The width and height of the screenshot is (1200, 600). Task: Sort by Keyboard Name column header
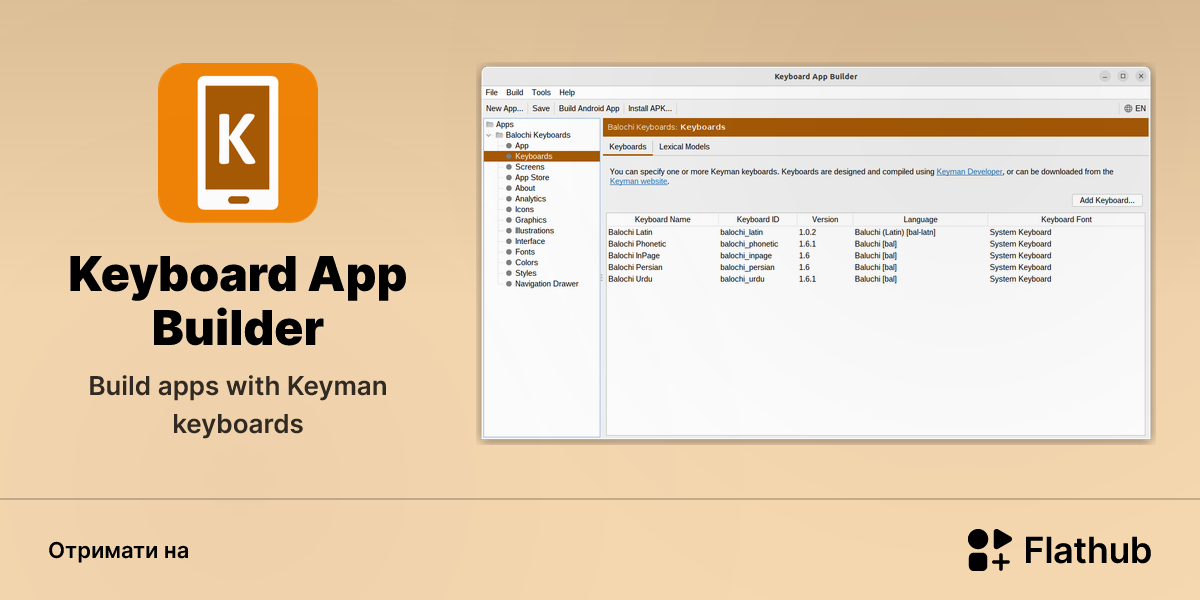[x=662, y=219]
